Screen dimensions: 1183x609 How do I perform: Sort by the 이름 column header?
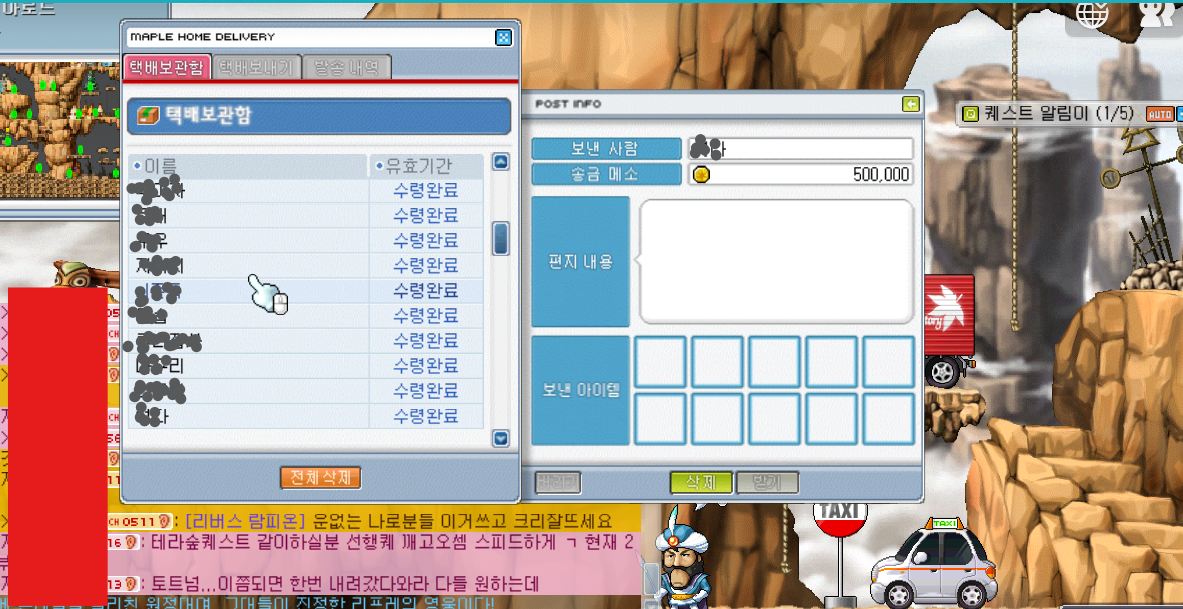tap(247, 165)
